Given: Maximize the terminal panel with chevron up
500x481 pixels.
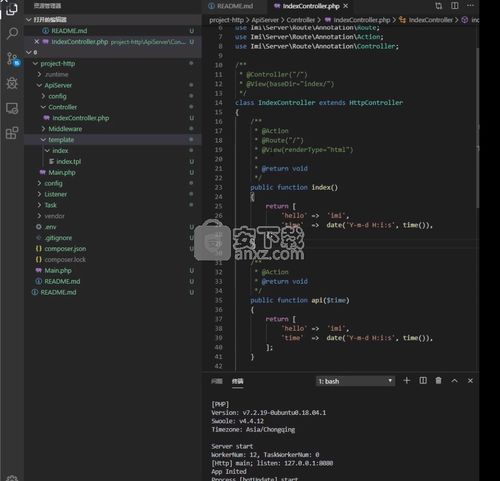Looking at the screenshot, I should click(454, 380).
